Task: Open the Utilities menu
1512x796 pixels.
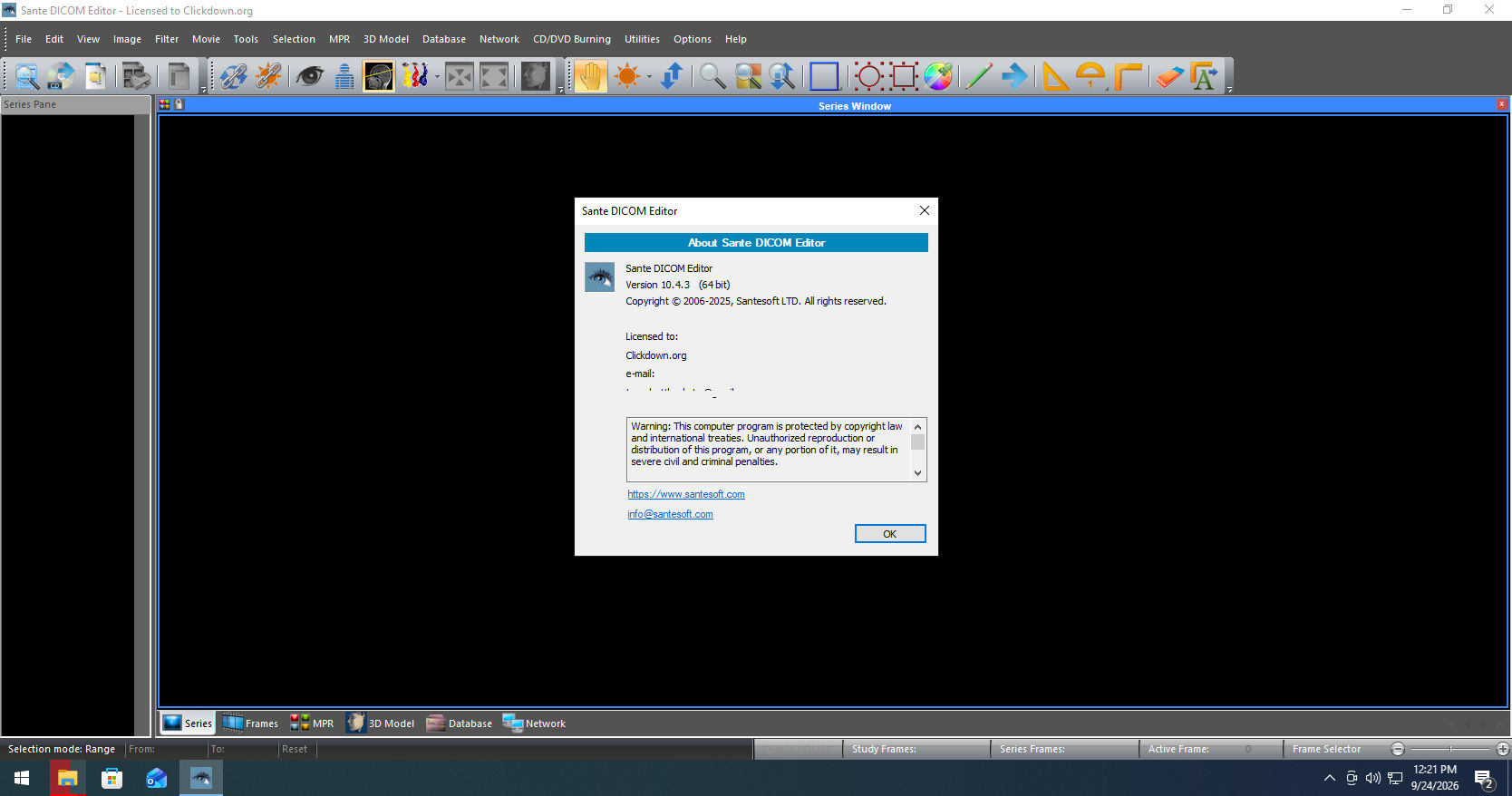Action: [642, 39]
